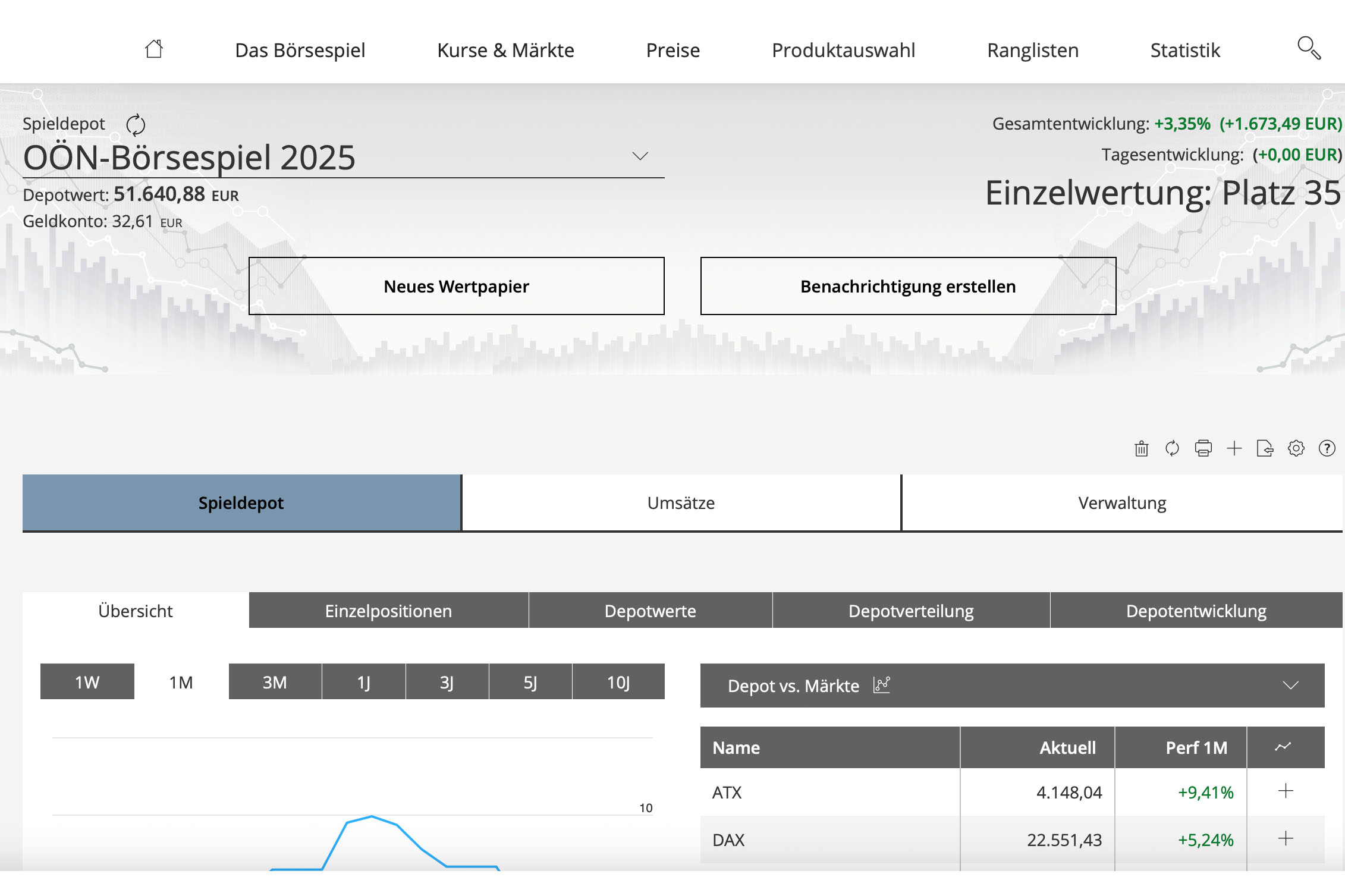Open the Ranglisten menu

pyautogui.click(x=1033, y=50)
